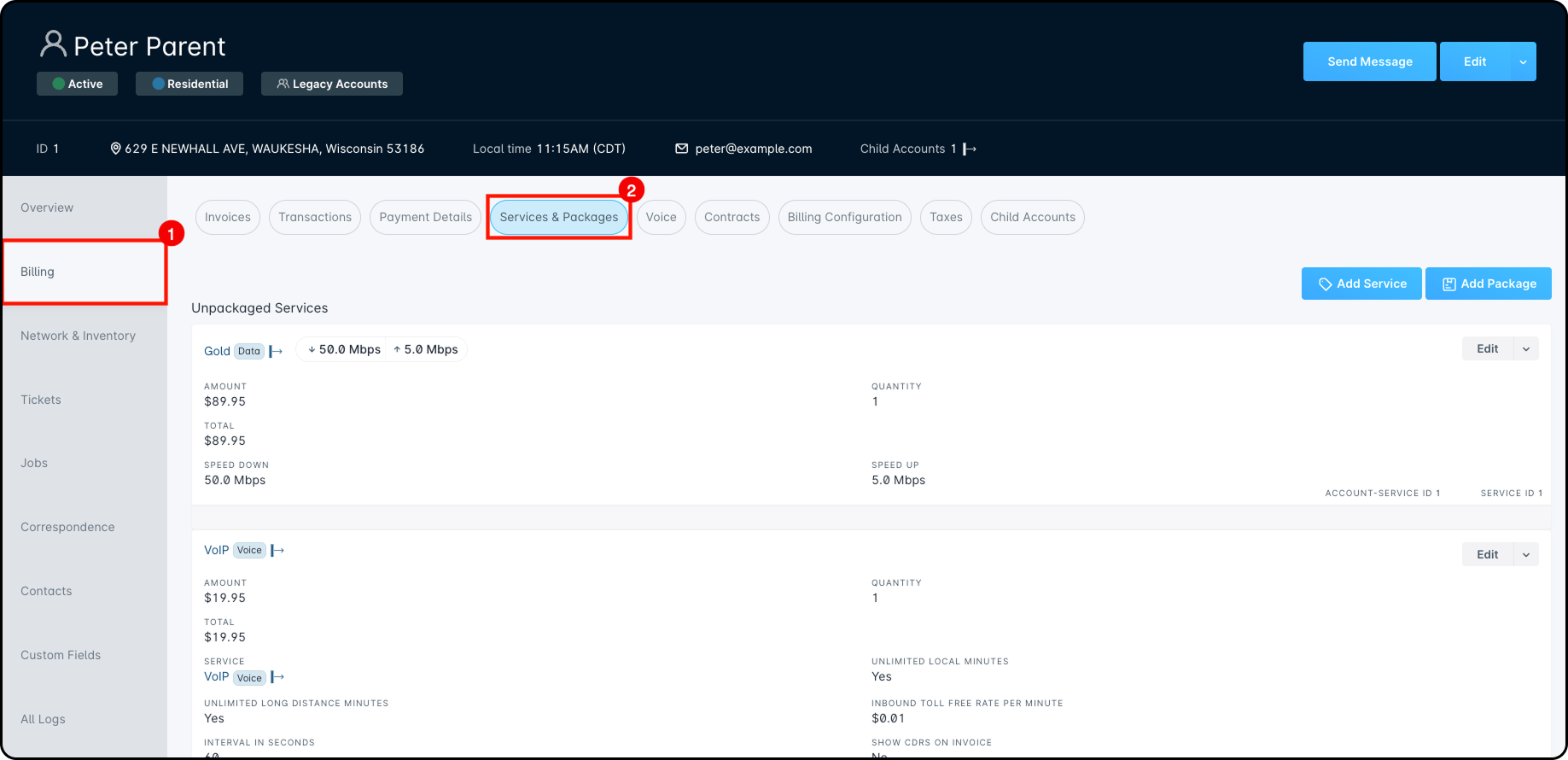Select Billing in the sidebar

click(x=84, y=272)
